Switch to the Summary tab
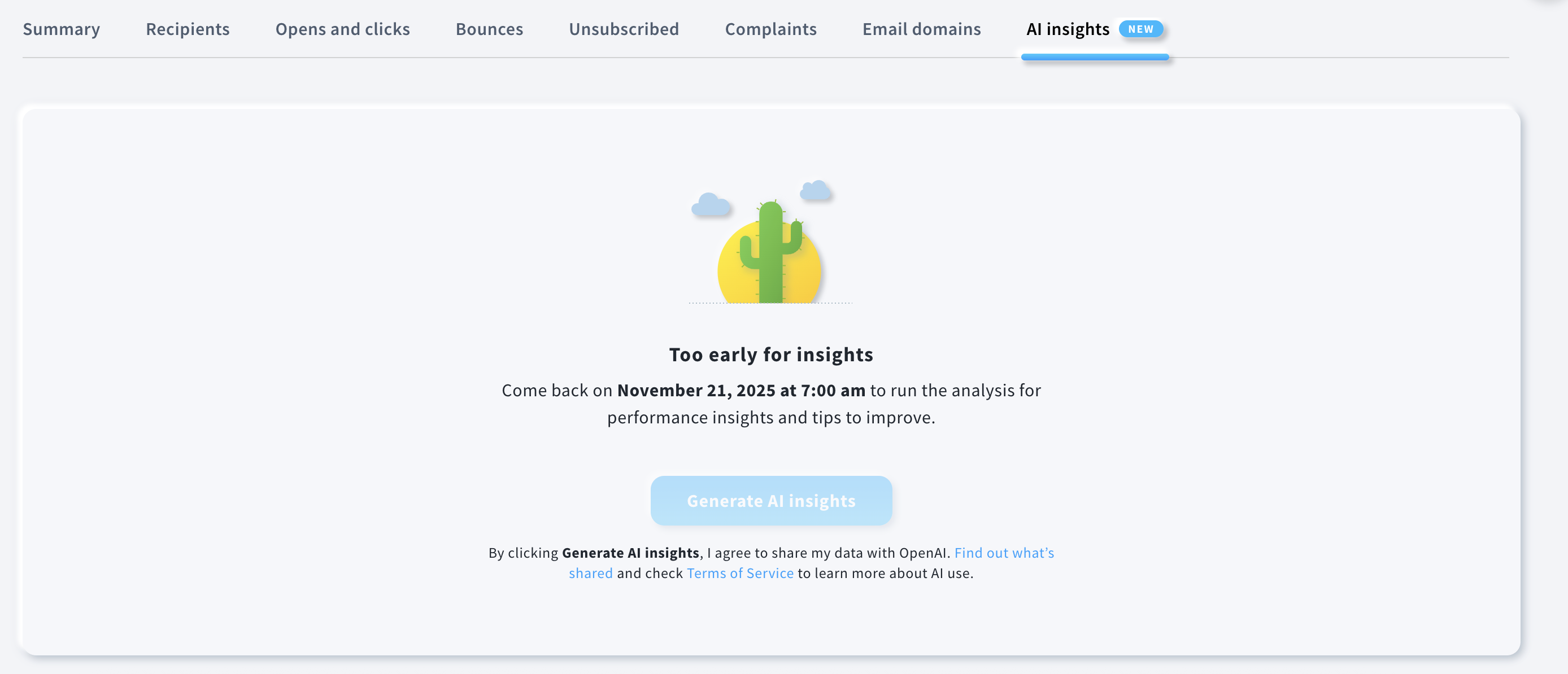Viewport: 1568px width, 674px height. point(61,29)
